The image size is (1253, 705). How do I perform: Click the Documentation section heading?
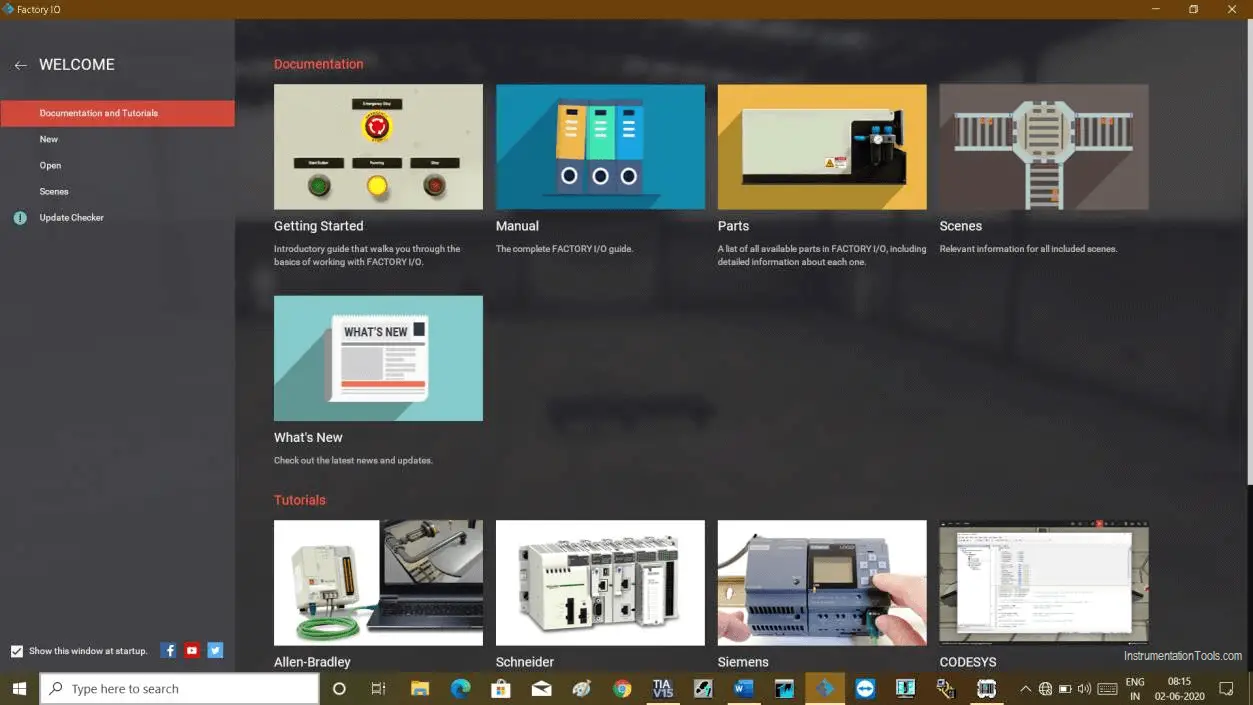coord(318,64)
